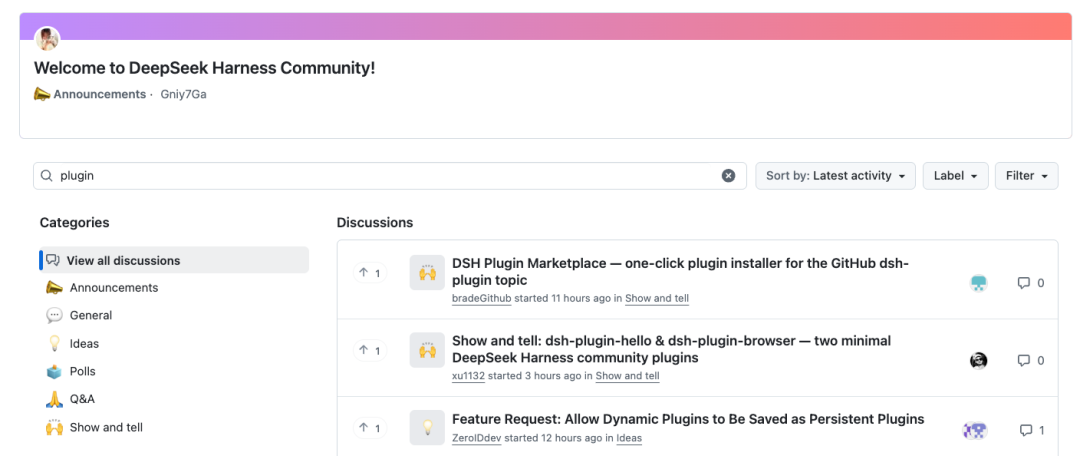Click participant avatar on Feature Request row
The image size is (1080, 456).
975,431
